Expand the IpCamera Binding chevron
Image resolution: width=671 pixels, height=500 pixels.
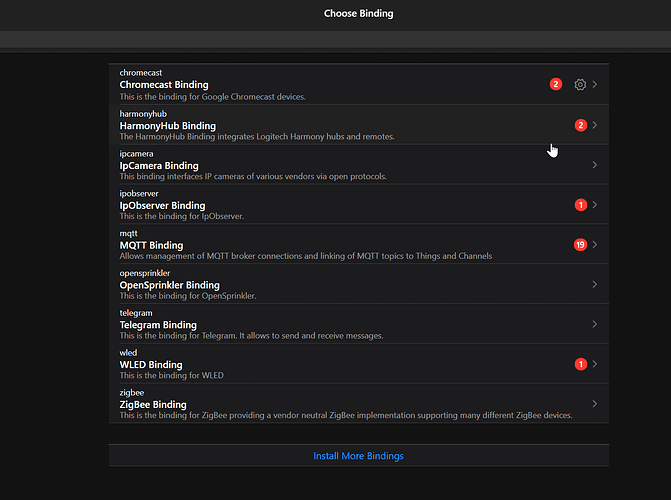tap(595, 165)
